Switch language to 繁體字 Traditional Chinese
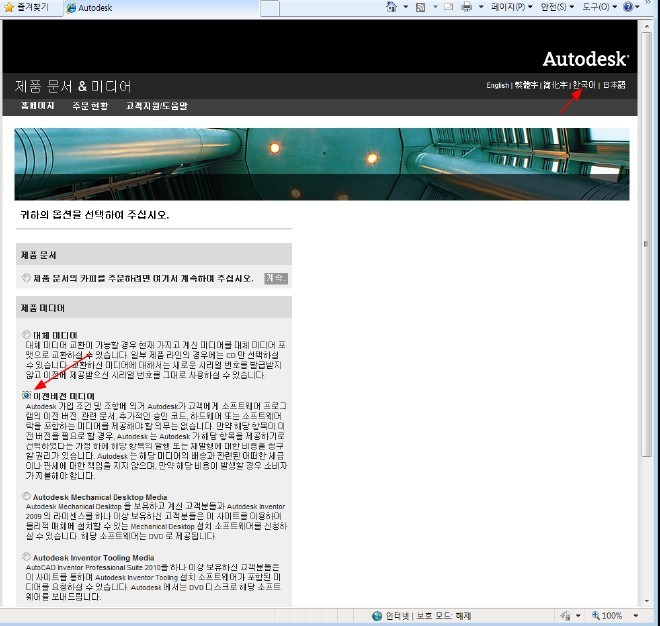 (526, 85)
